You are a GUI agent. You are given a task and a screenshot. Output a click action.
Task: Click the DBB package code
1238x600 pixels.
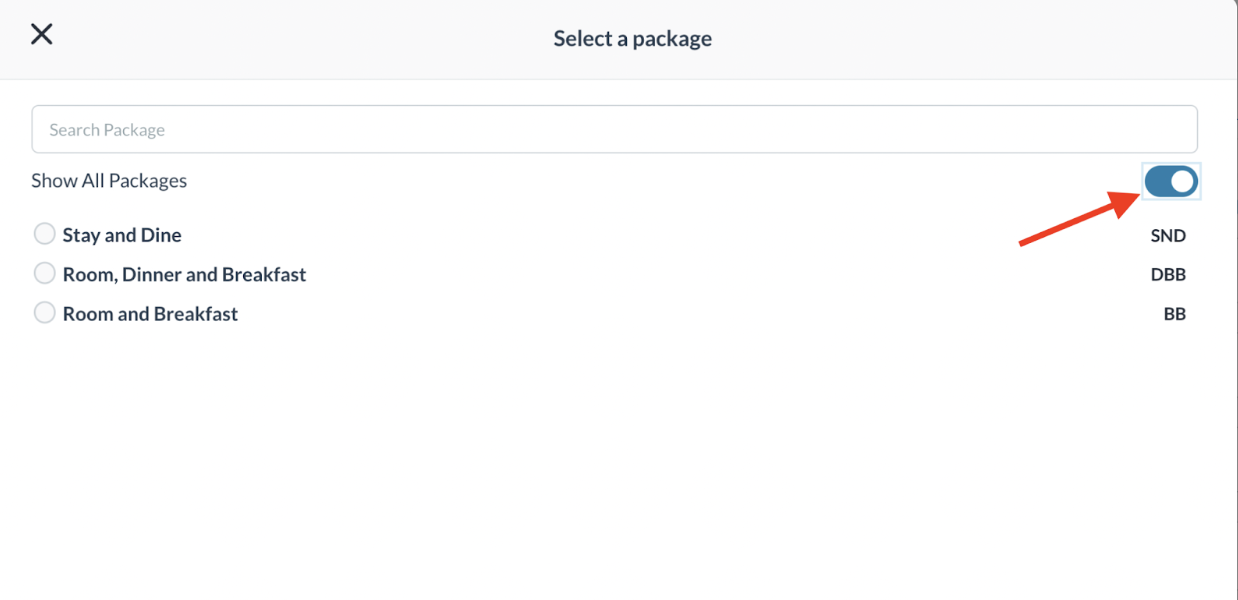click(x=1168, y=275)
